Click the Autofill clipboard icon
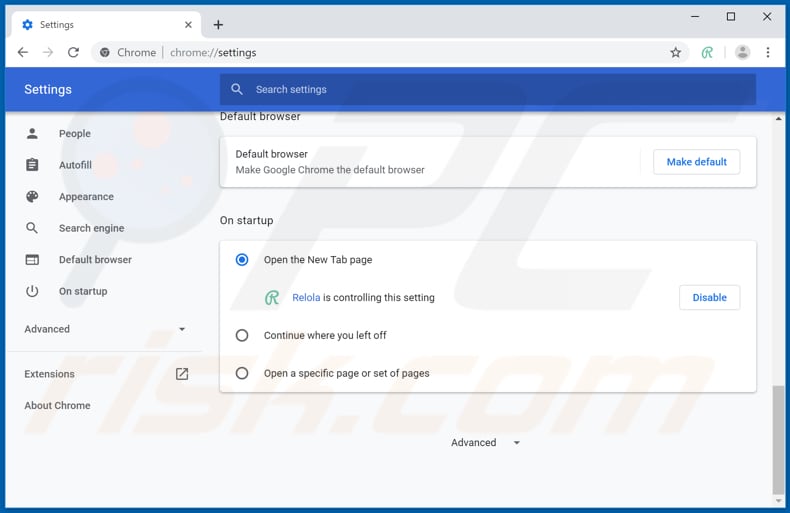Image resolution: width=790 pixels, height=513 pixels. pos(32,165)
